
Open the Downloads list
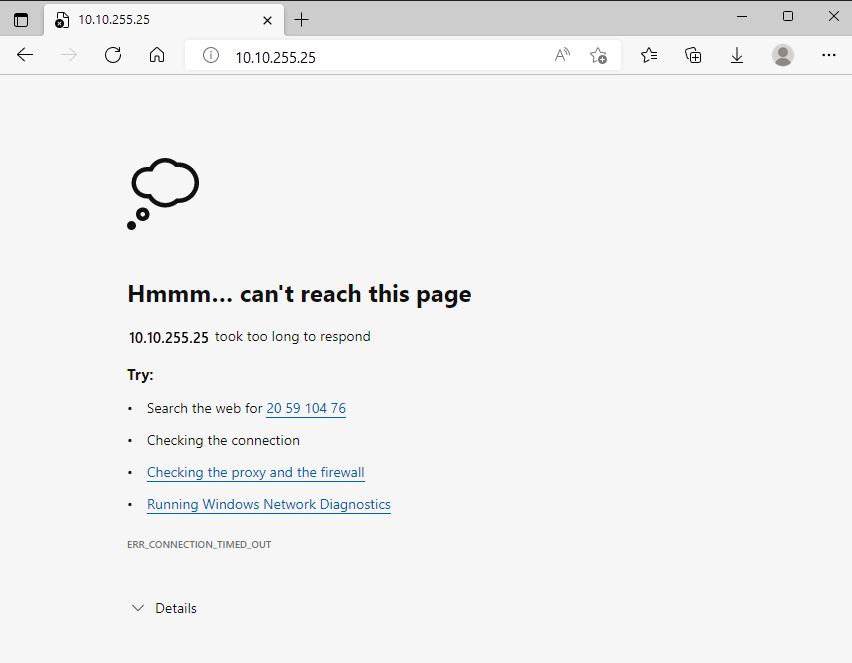(x=737, y=55)
